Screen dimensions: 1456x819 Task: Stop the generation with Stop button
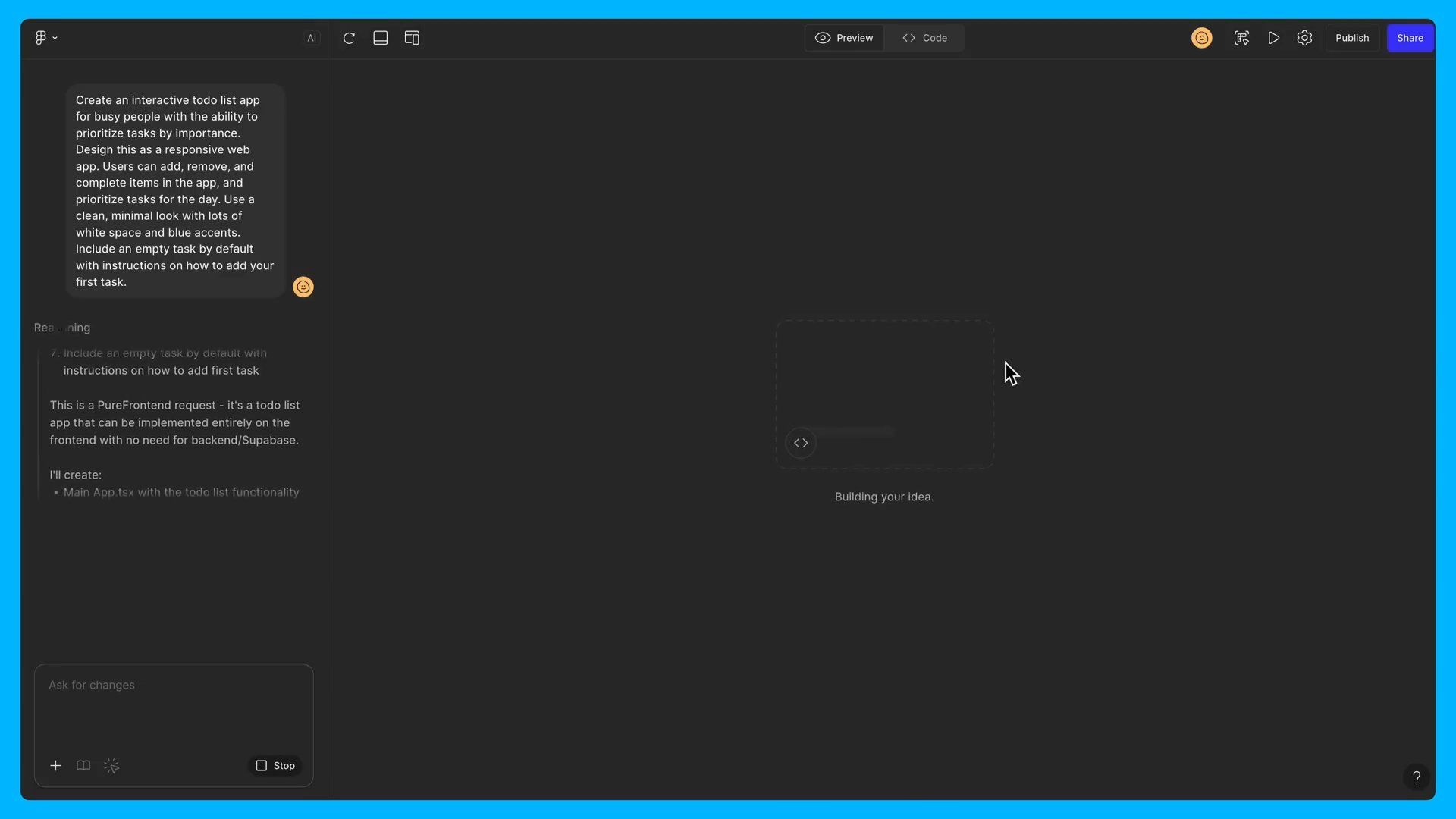pos(275,766)
